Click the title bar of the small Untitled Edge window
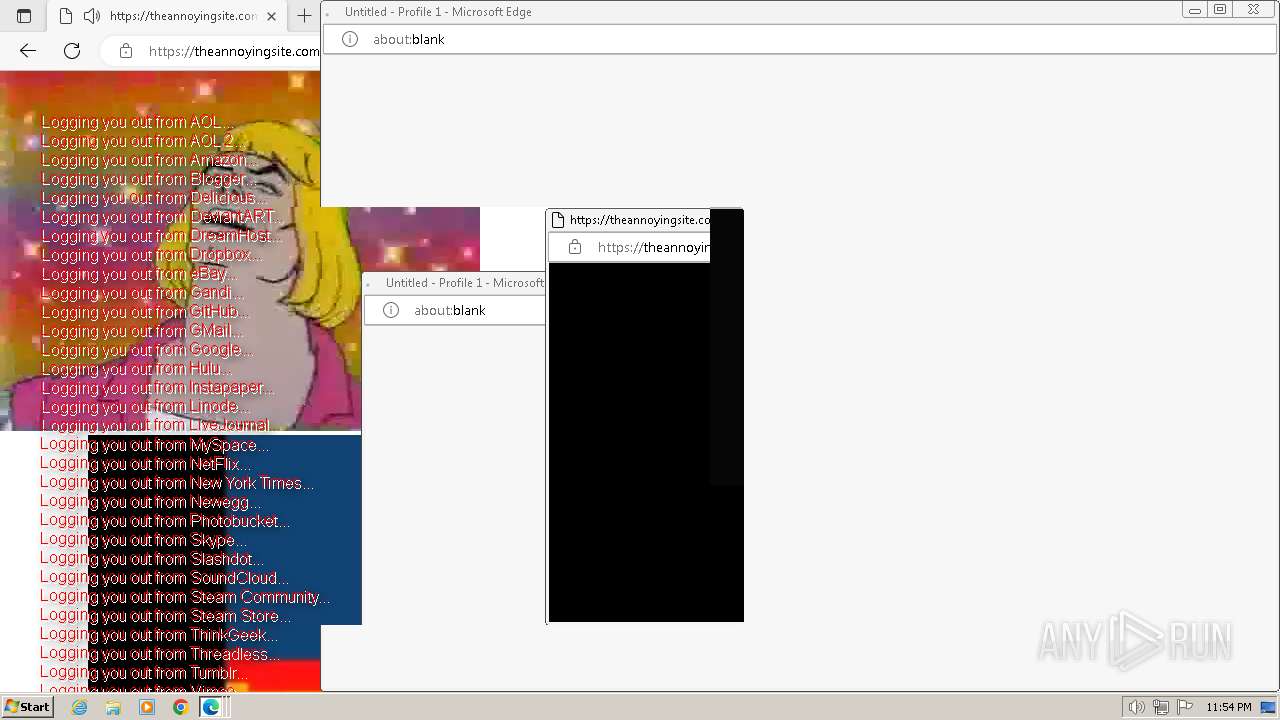Image resolution: width=1280 pixels, height=720 pixels. [455, 283]
